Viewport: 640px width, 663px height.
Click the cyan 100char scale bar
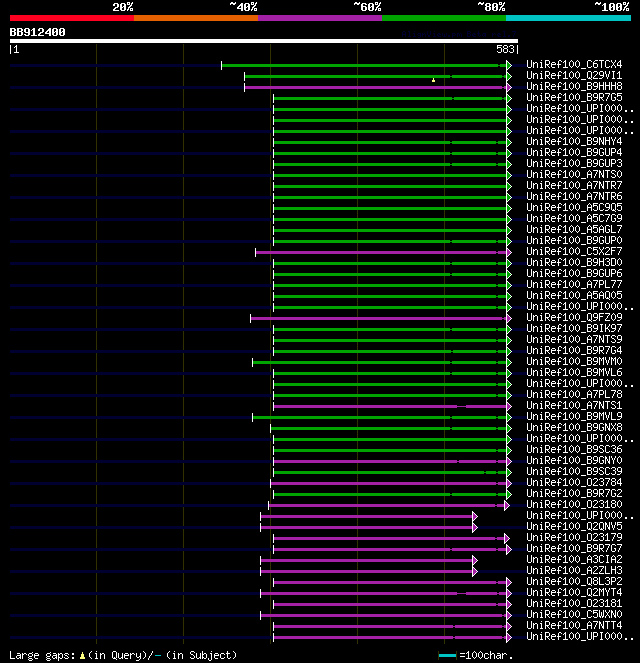tap(448, 656)
